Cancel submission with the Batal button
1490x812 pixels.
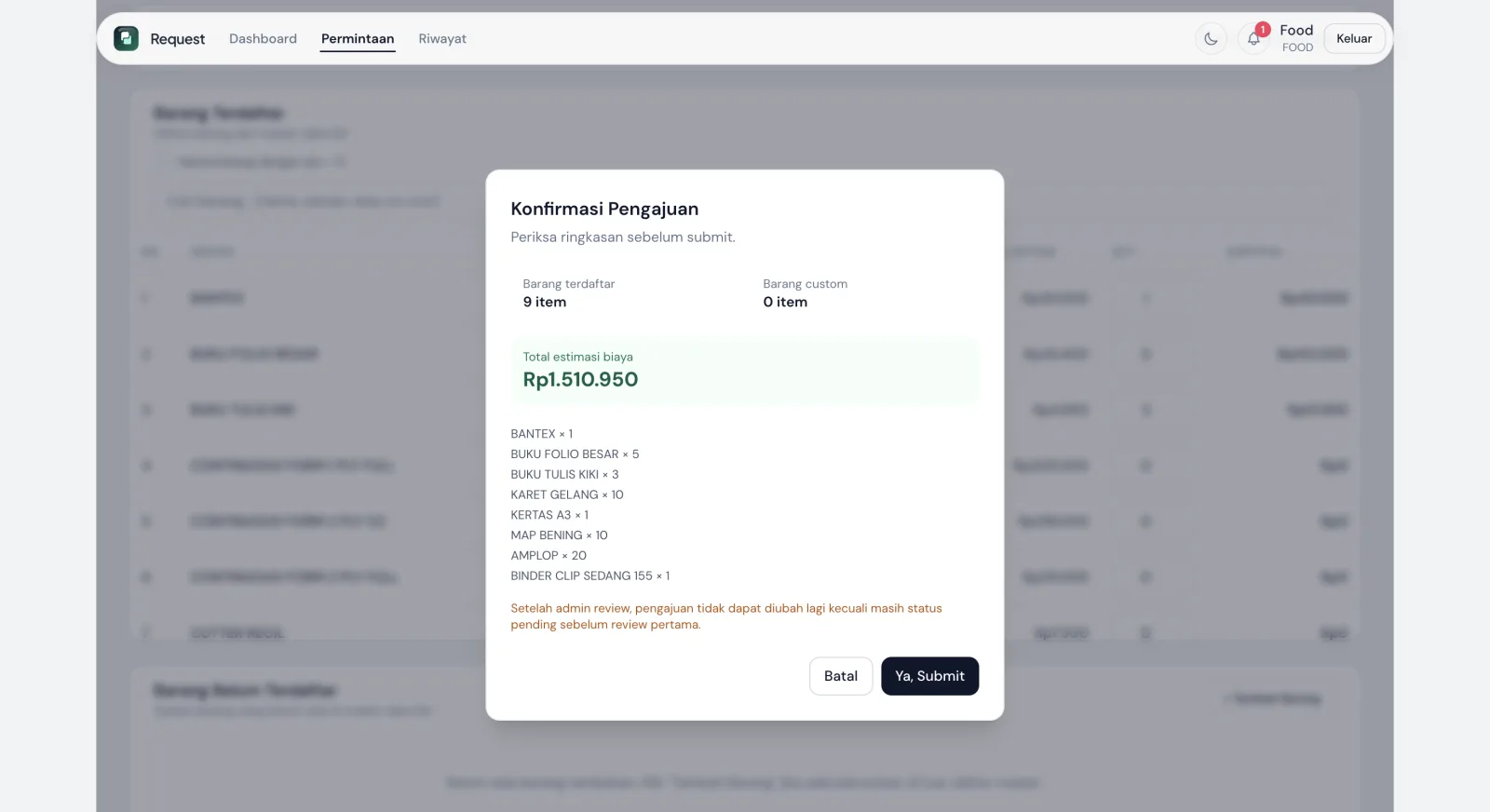(x=841, y=676)
